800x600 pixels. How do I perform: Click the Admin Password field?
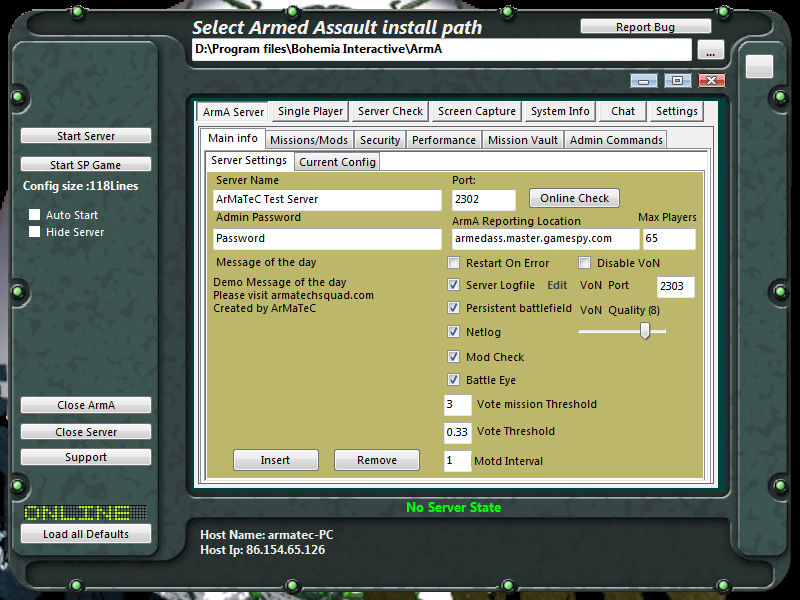(327, 239)
